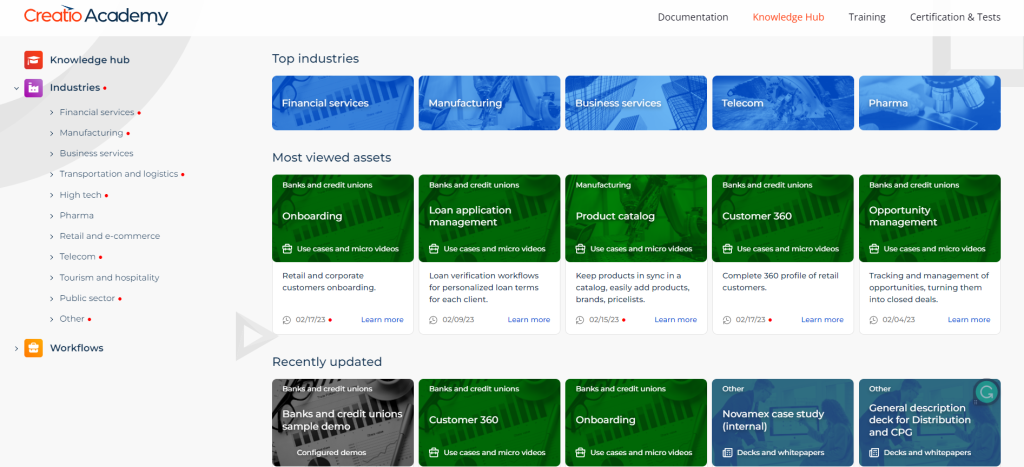
Task: Open the Business services industry tile
Action: point(636,103)
